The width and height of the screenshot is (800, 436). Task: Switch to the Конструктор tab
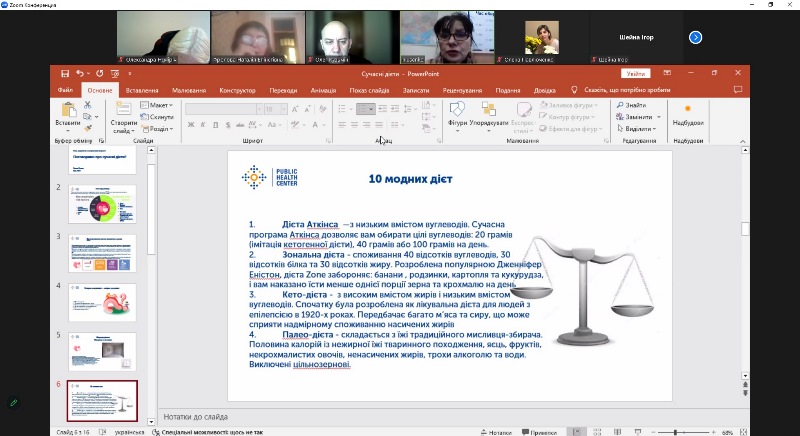(237, 90)
